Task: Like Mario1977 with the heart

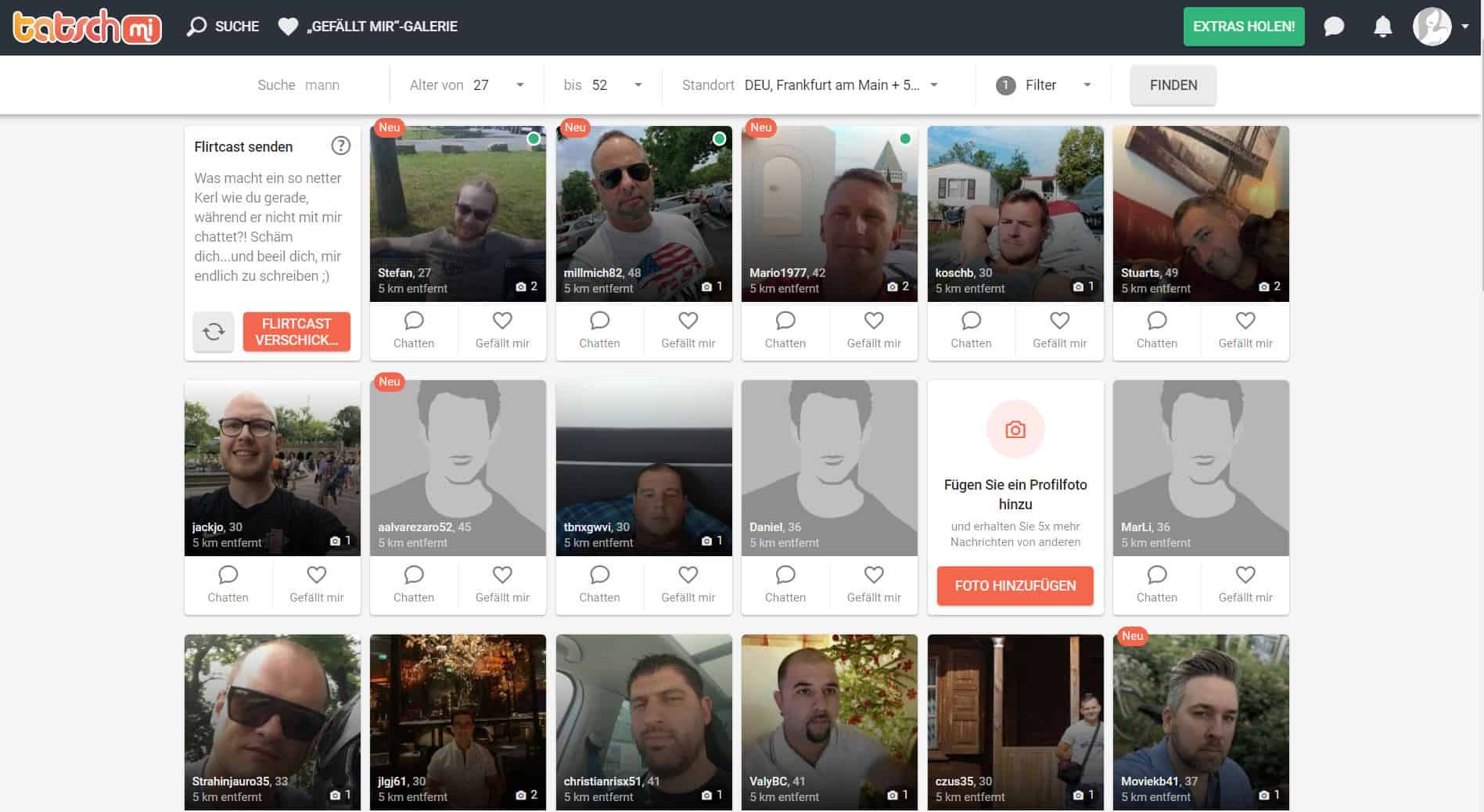Action: coord(874,331)
